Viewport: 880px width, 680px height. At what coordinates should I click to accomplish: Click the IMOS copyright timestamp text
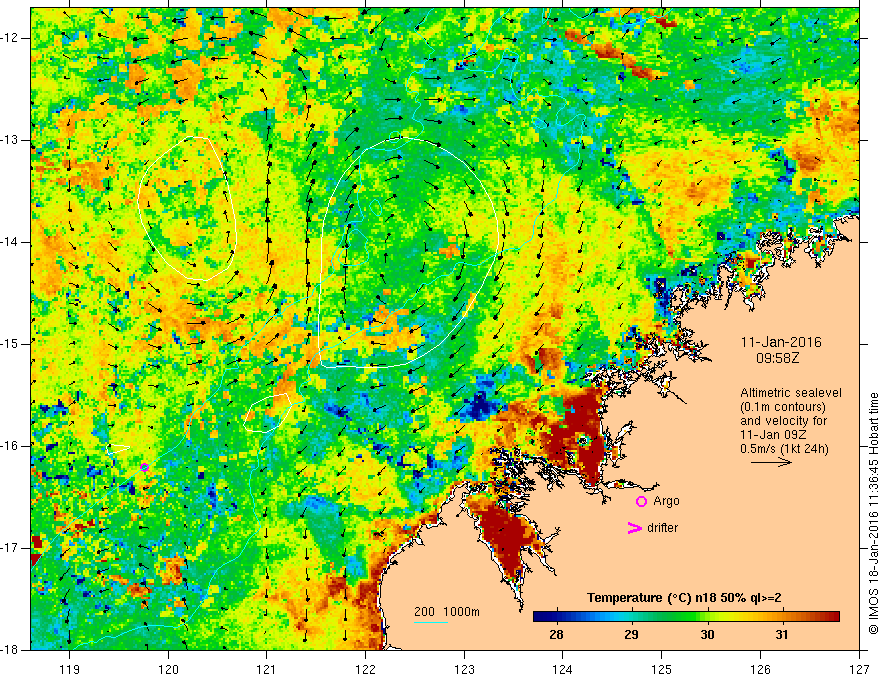point(873,513)
